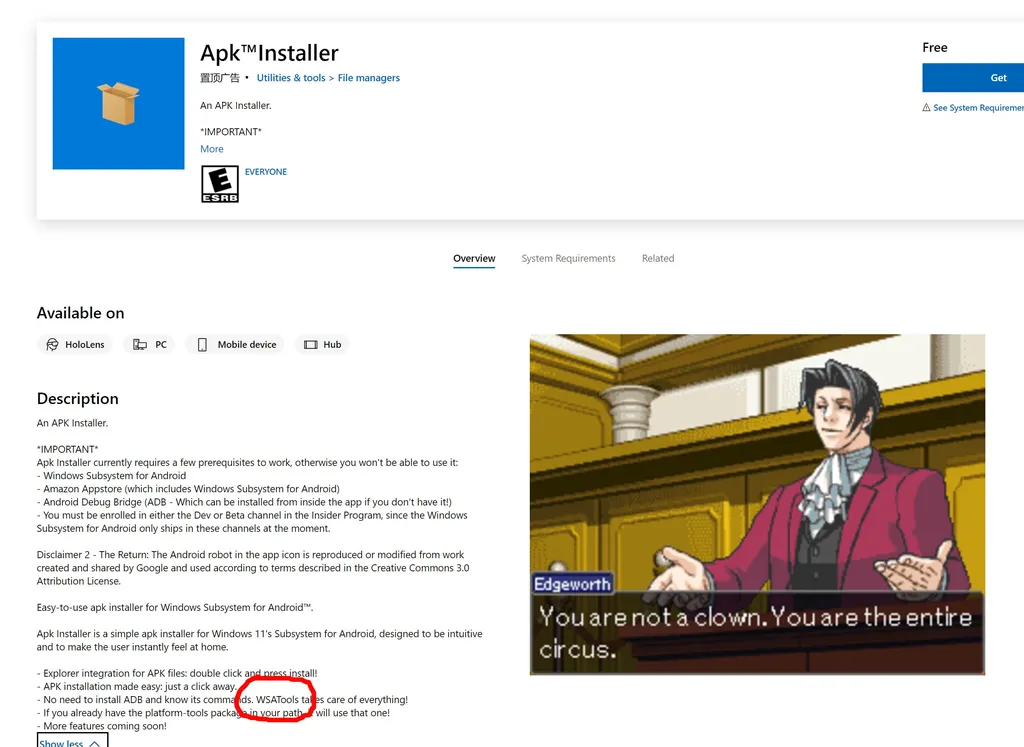Open the See System Requirements link
Image resolution: width=1024 pixels, height=747 pixels.
[978, 108]
